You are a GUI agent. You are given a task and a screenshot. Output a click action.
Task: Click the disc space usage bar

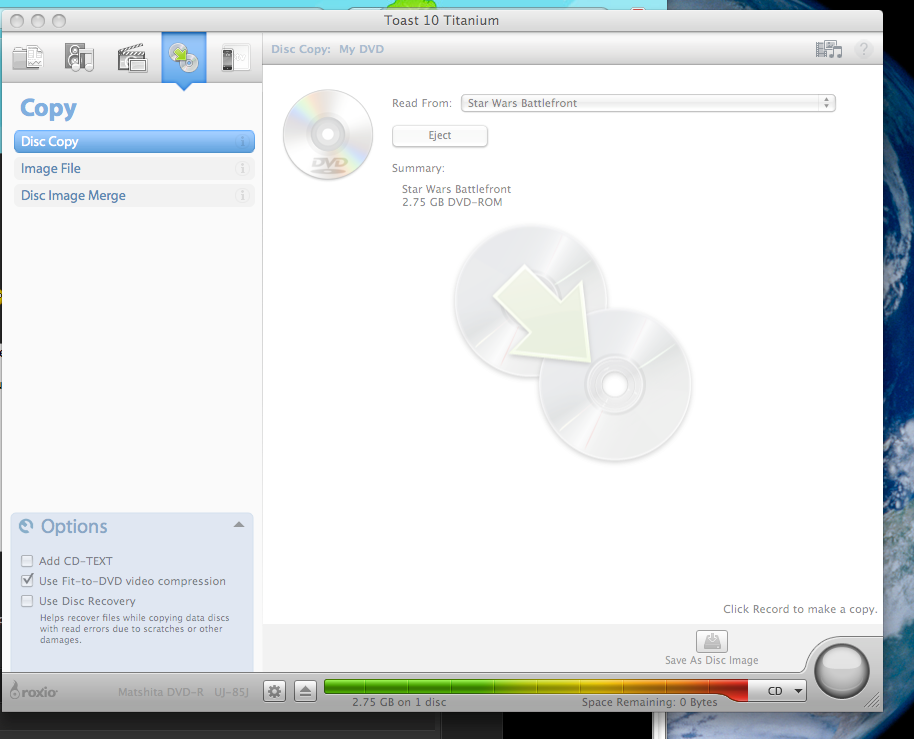coord(536,688)
